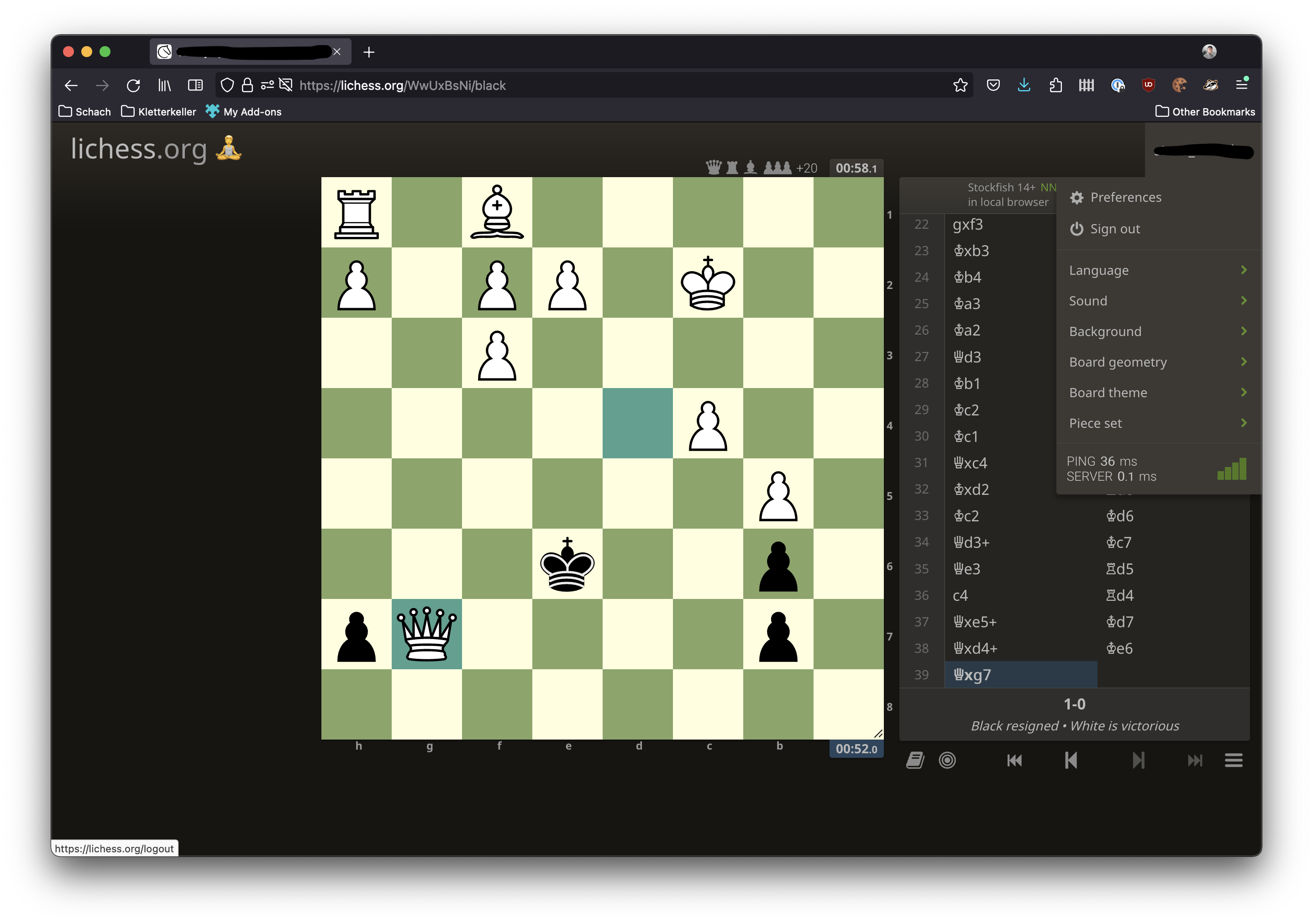Select move 31 Qxc4
This screenshot has width=1313, height=924.
pos(1021,463)
